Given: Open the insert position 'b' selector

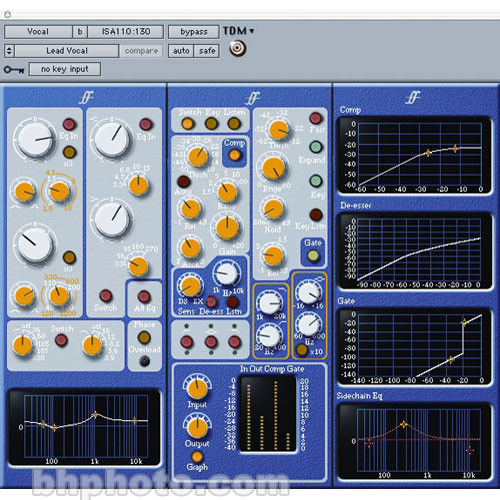Looking at the screenshot, I should click(x=80, y=32).
